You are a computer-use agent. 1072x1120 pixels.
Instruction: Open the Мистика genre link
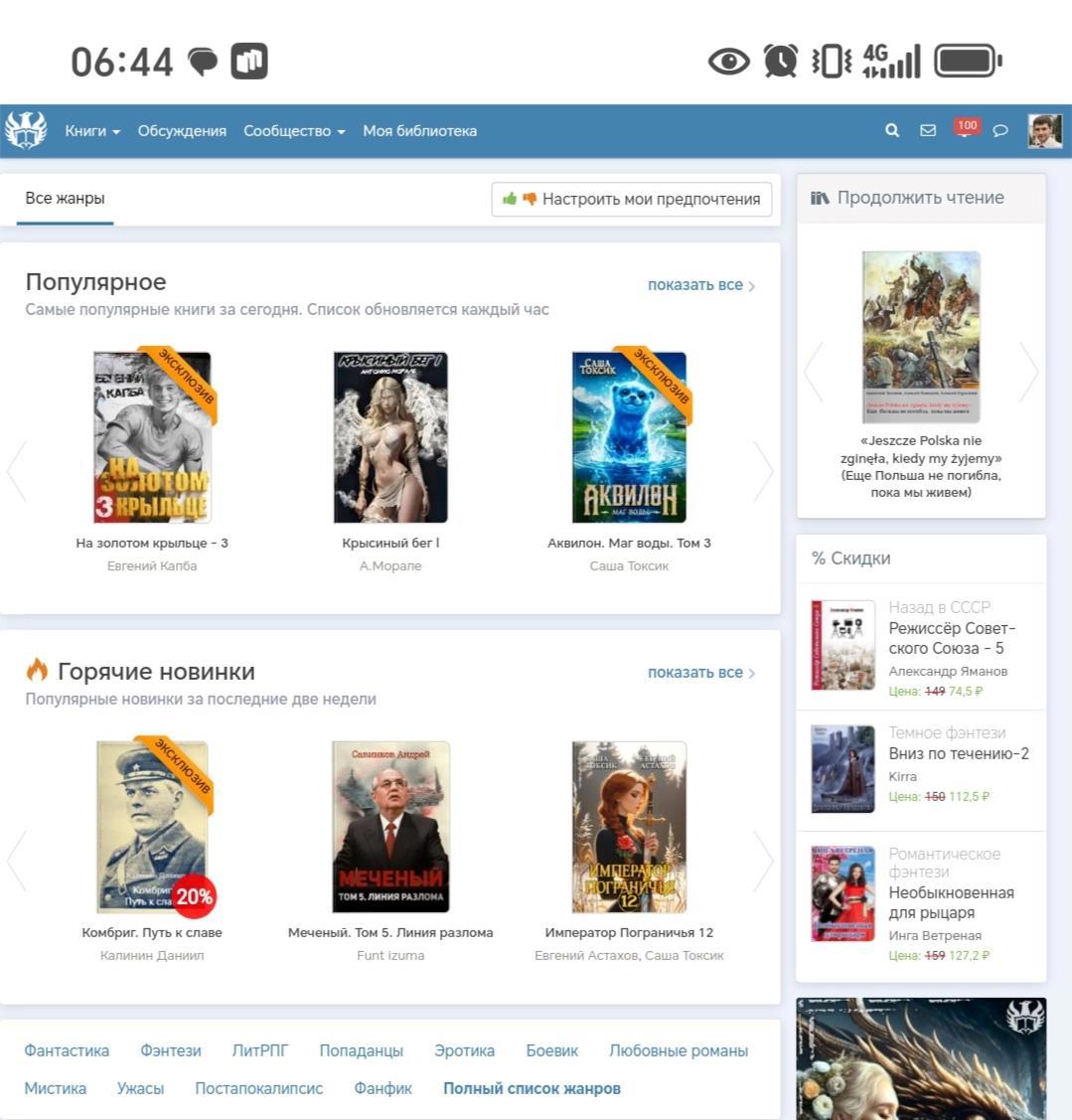coord(55,1088)
